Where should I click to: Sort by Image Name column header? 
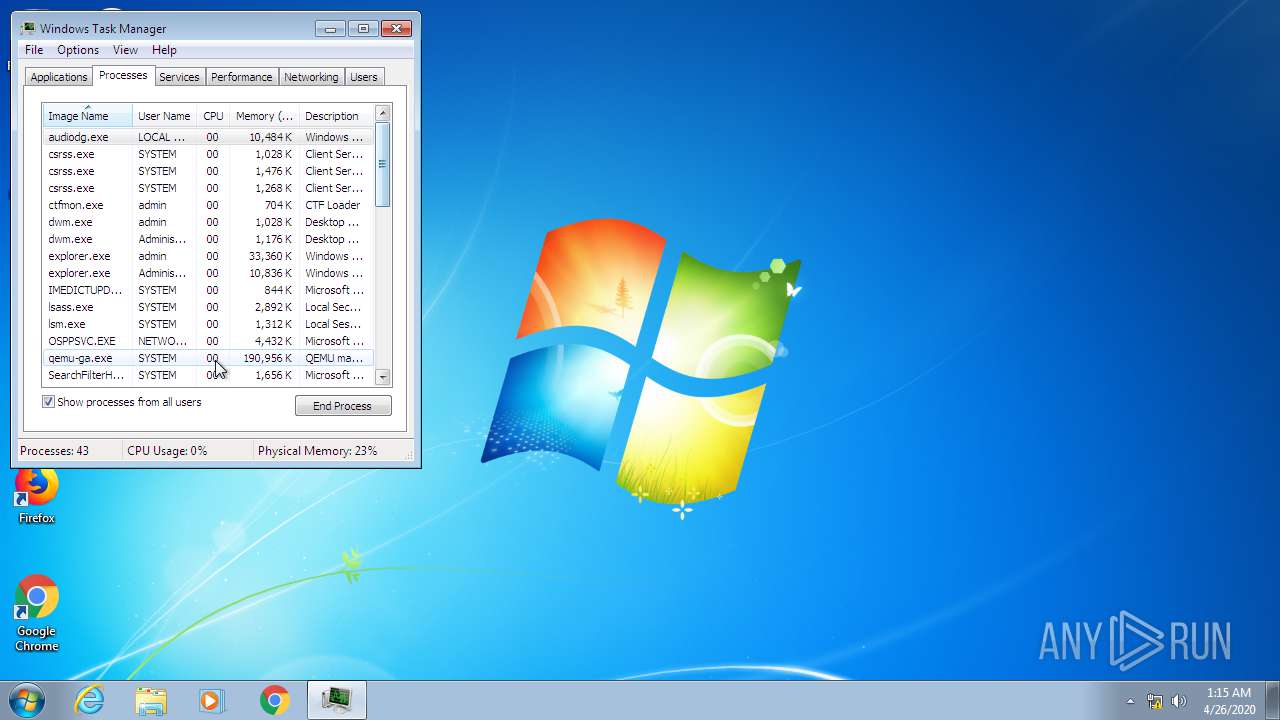click(87, 116)
